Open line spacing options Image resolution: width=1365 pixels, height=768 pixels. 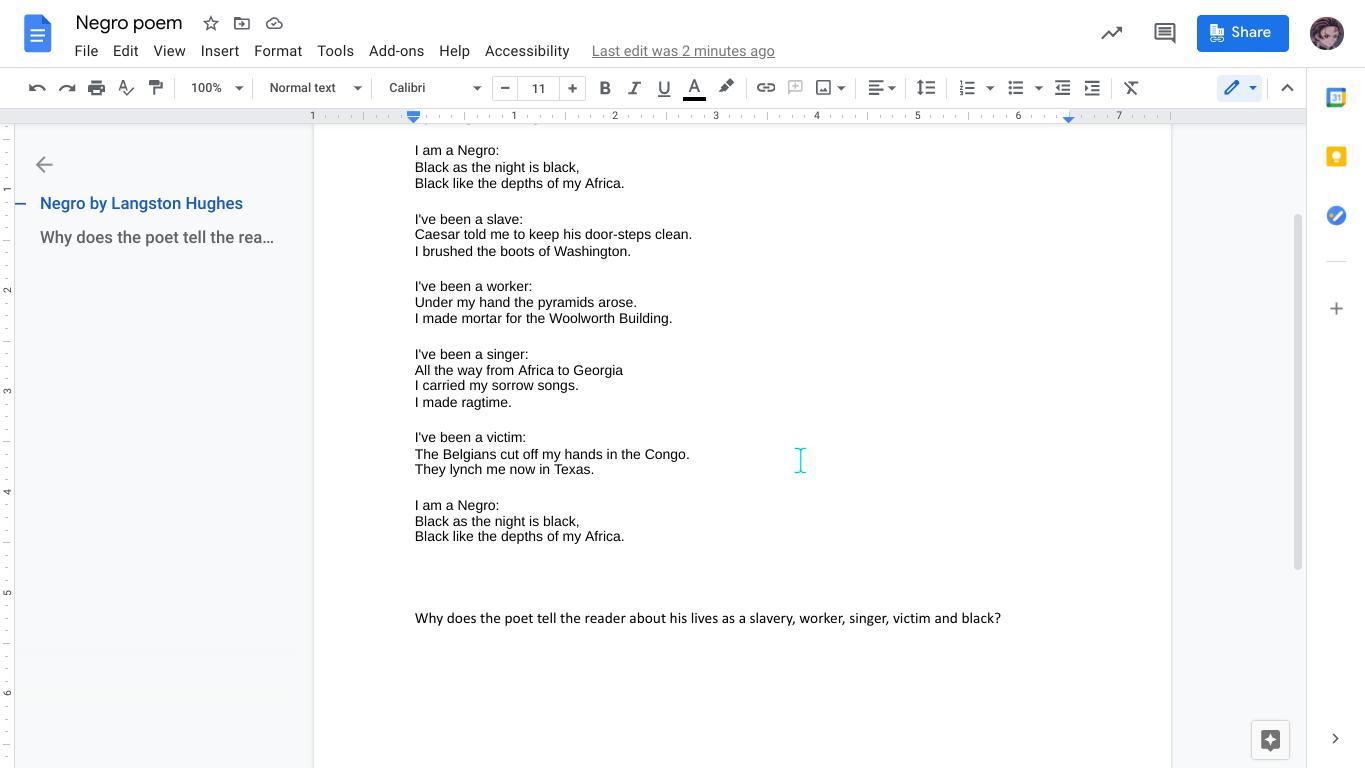926,88
